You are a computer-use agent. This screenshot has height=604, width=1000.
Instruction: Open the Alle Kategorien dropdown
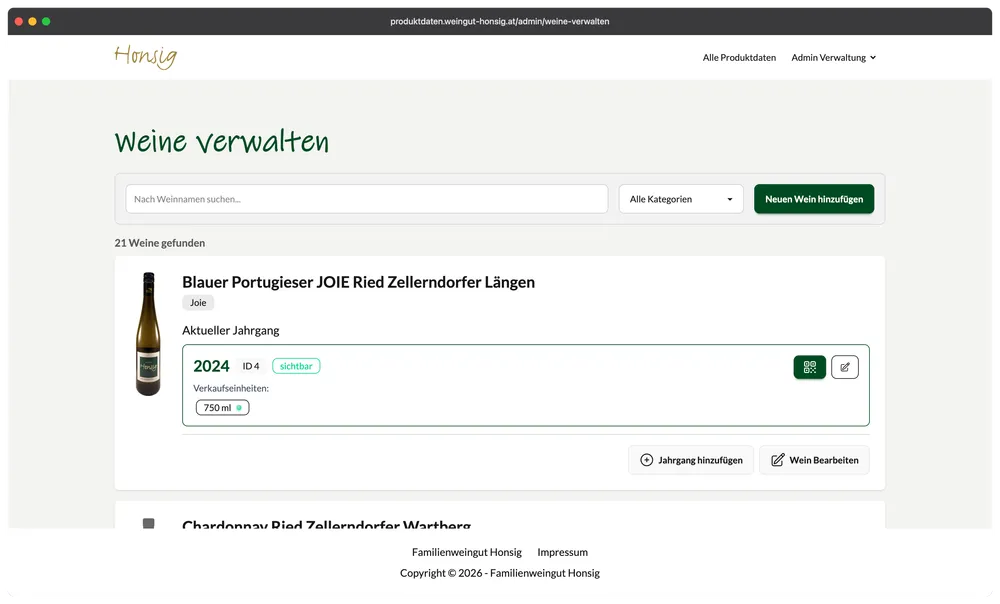(x=680, y=199)
